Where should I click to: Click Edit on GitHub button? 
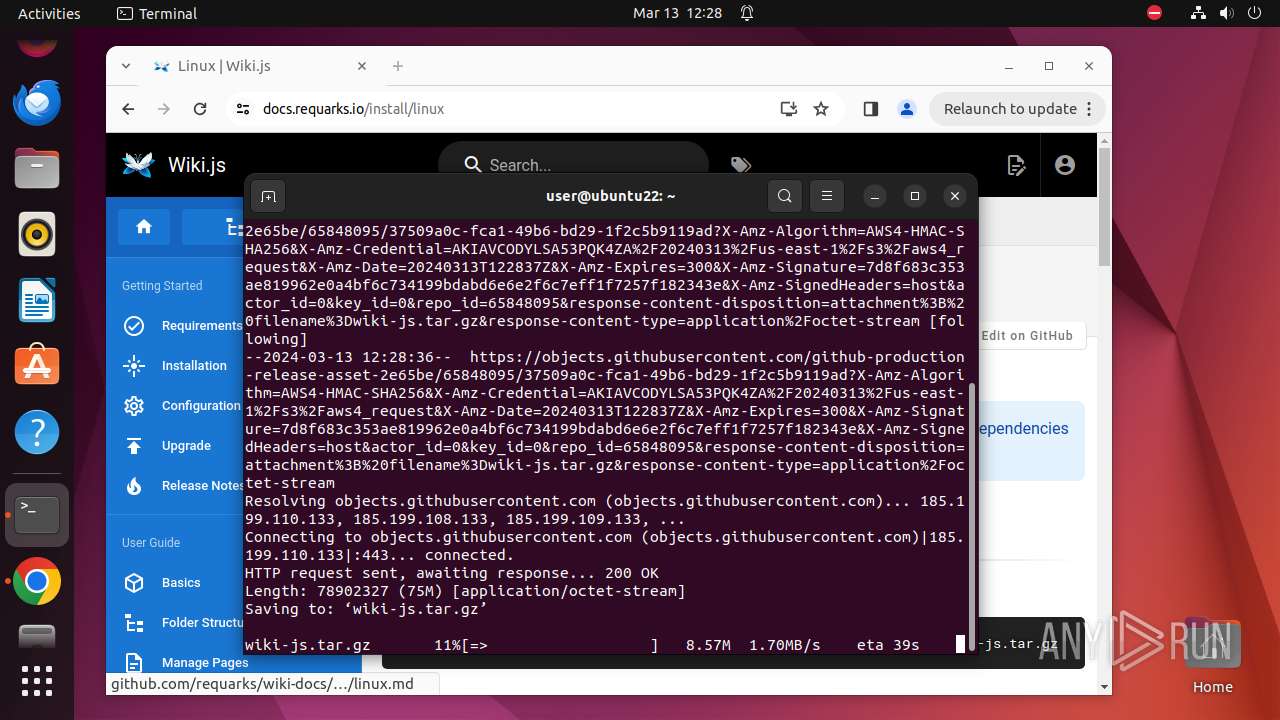click(1027, 336)
